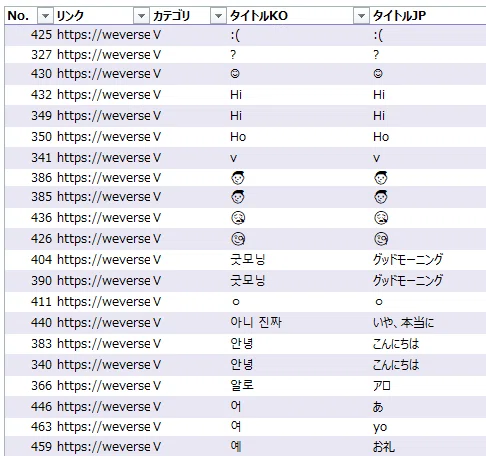Open the weverse link in row 430
Viewport: 486px width, 456px height.
pyautogui.click(x=104, y=74)
